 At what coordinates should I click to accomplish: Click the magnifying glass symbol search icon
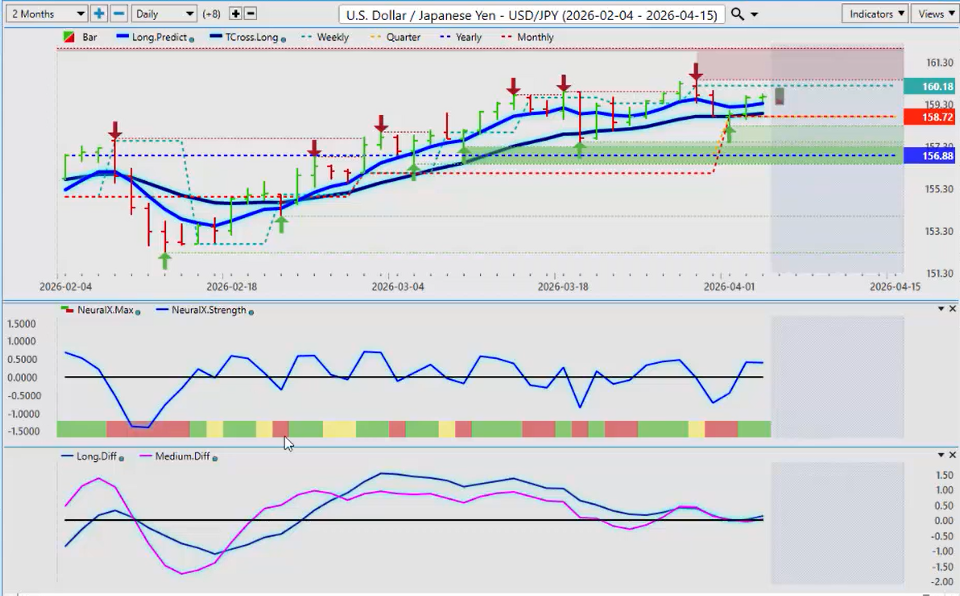click(x=738, y=14)
